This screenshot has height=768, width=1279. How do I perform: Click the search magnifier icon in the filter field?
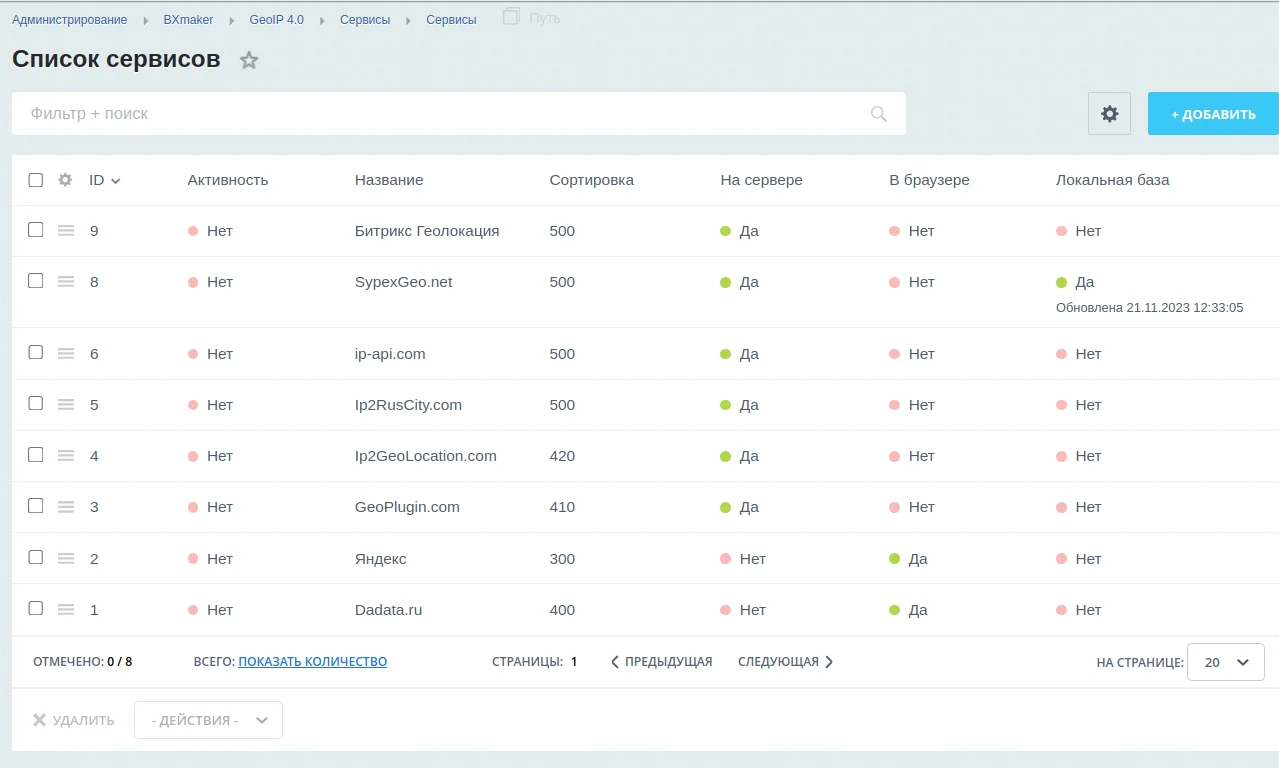point(879,114)
